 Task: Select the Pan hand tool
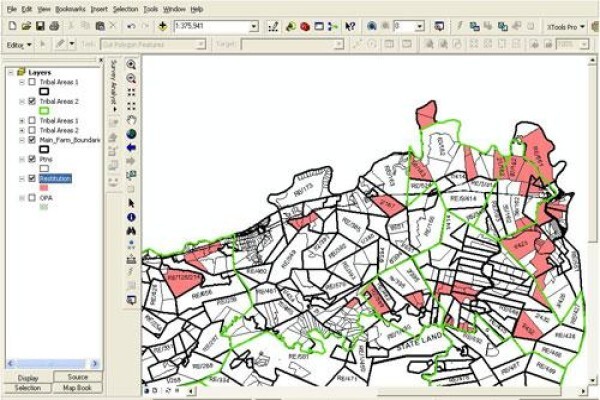pyautogui.click(x=131, y=120)
